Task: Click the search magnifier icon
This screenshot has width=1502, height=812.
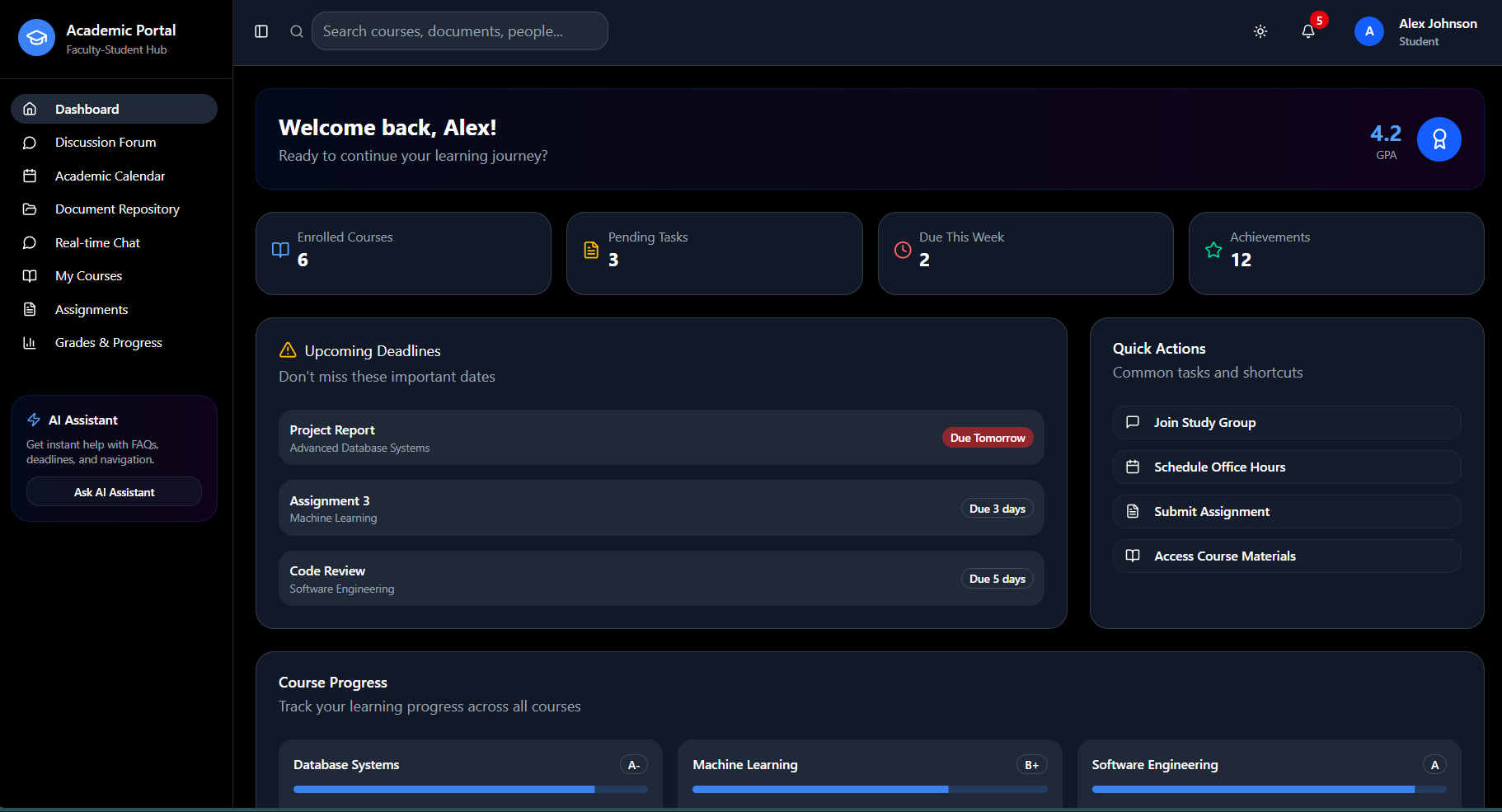Action: point(297,31)
